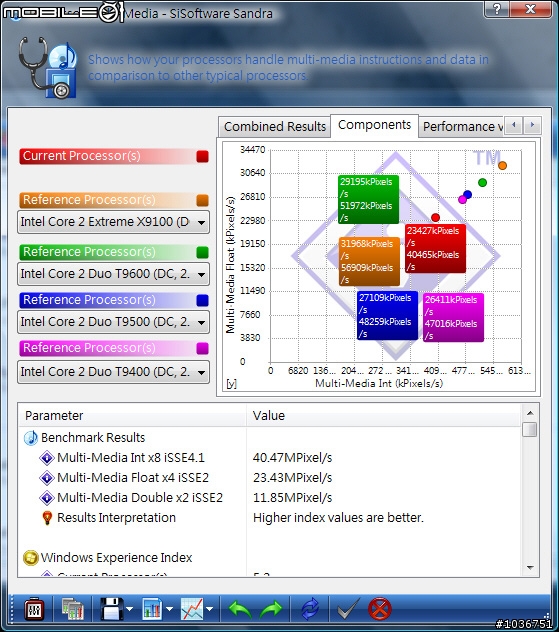The height and width of the screenshot is (632, 559).
Task: Click the Parameter column header
Action: (x=132, y=416)
